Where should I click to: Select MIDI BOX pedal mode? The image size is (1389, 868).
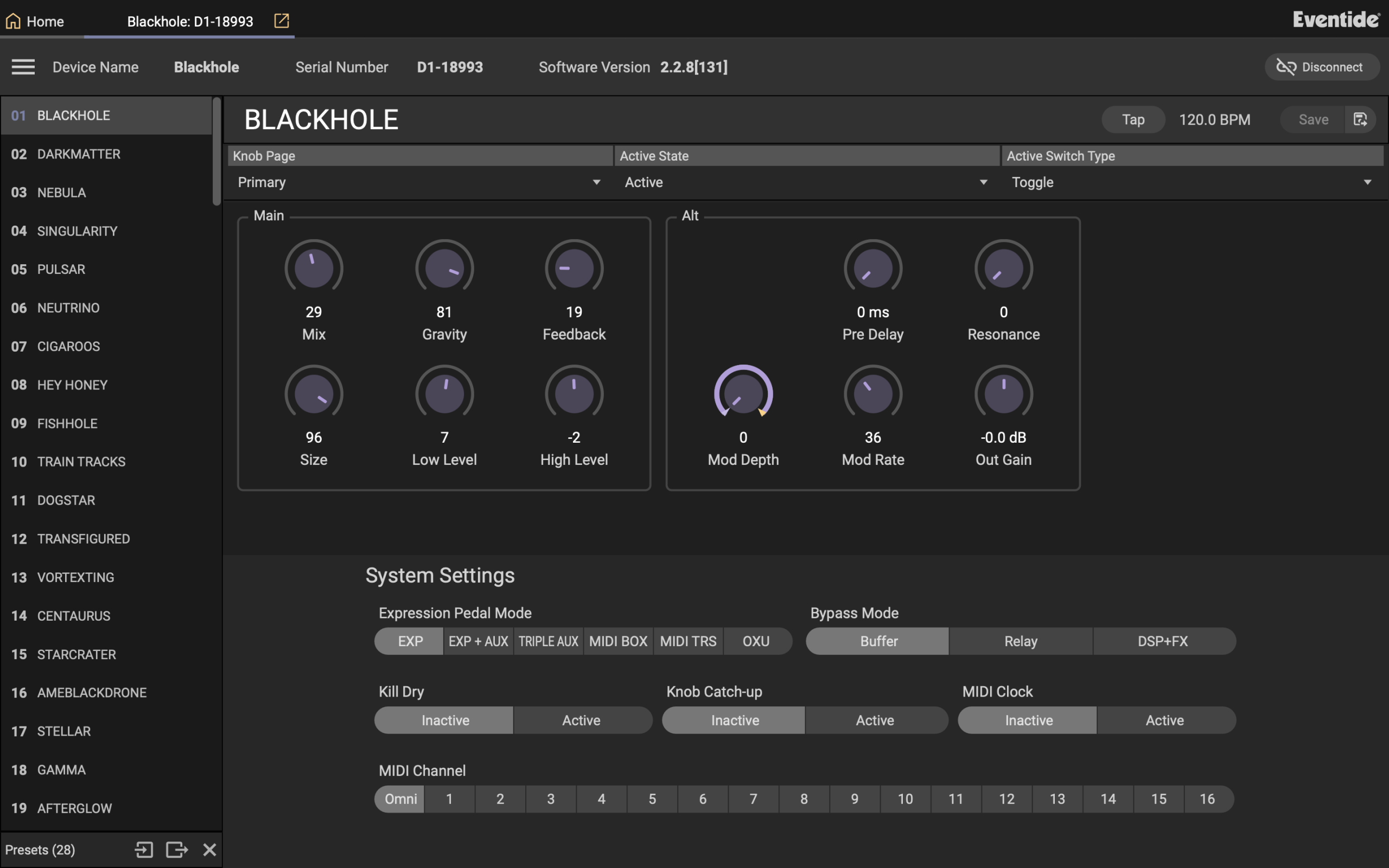(x=618, y=641)
